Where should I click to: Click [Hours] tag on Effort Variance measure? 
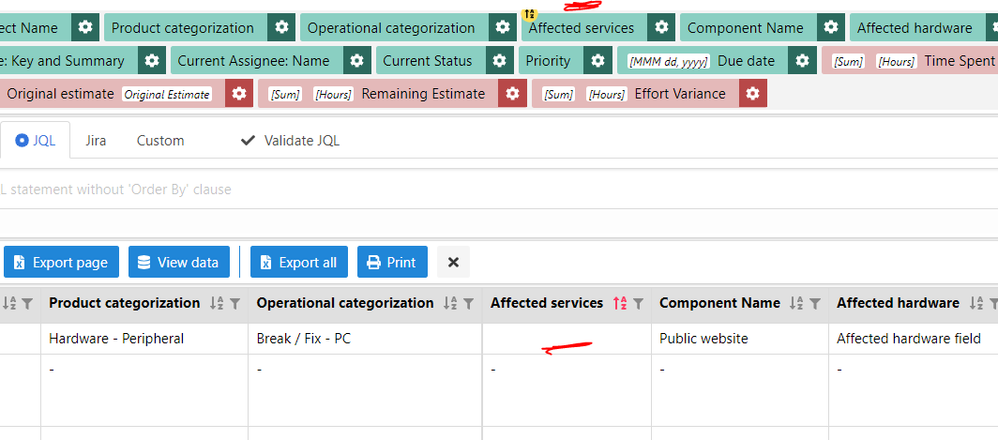(606, 94)
